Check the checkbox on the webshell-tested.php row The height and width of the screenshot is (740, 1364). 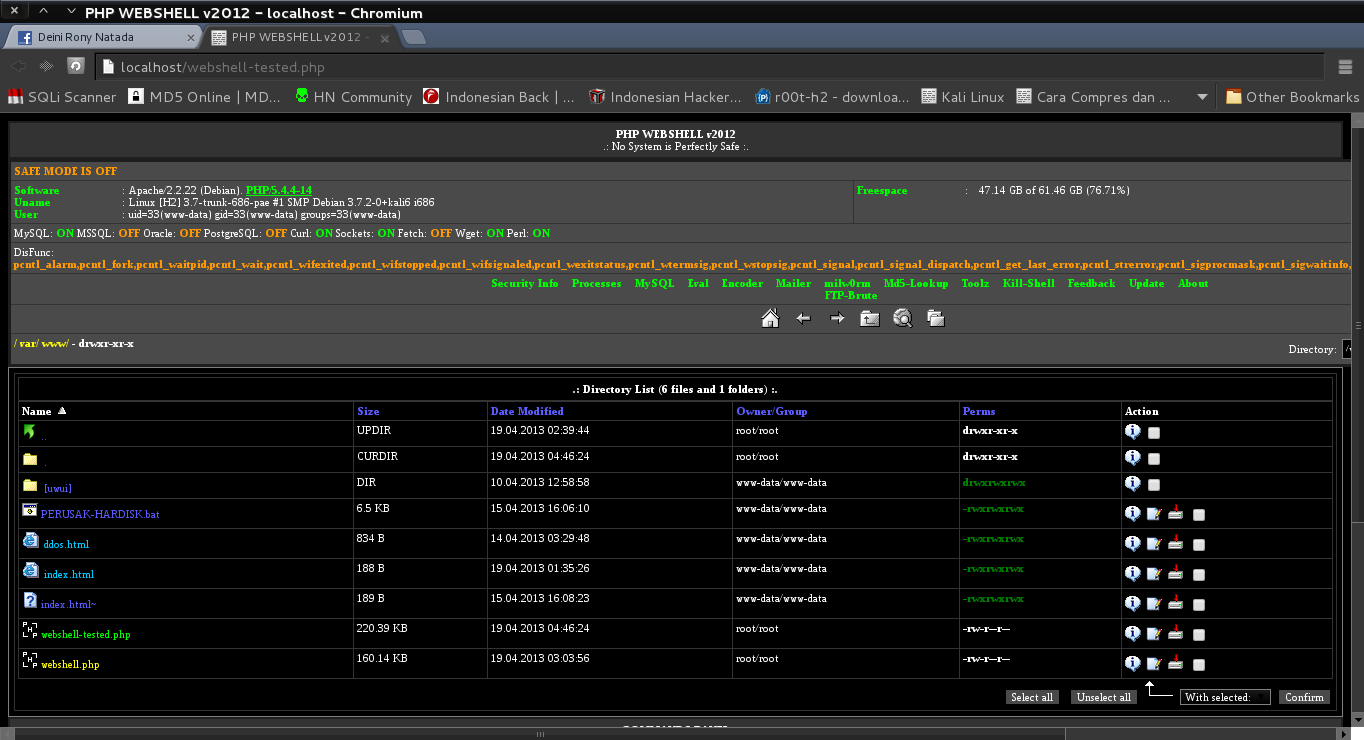tap(1199, 633)
